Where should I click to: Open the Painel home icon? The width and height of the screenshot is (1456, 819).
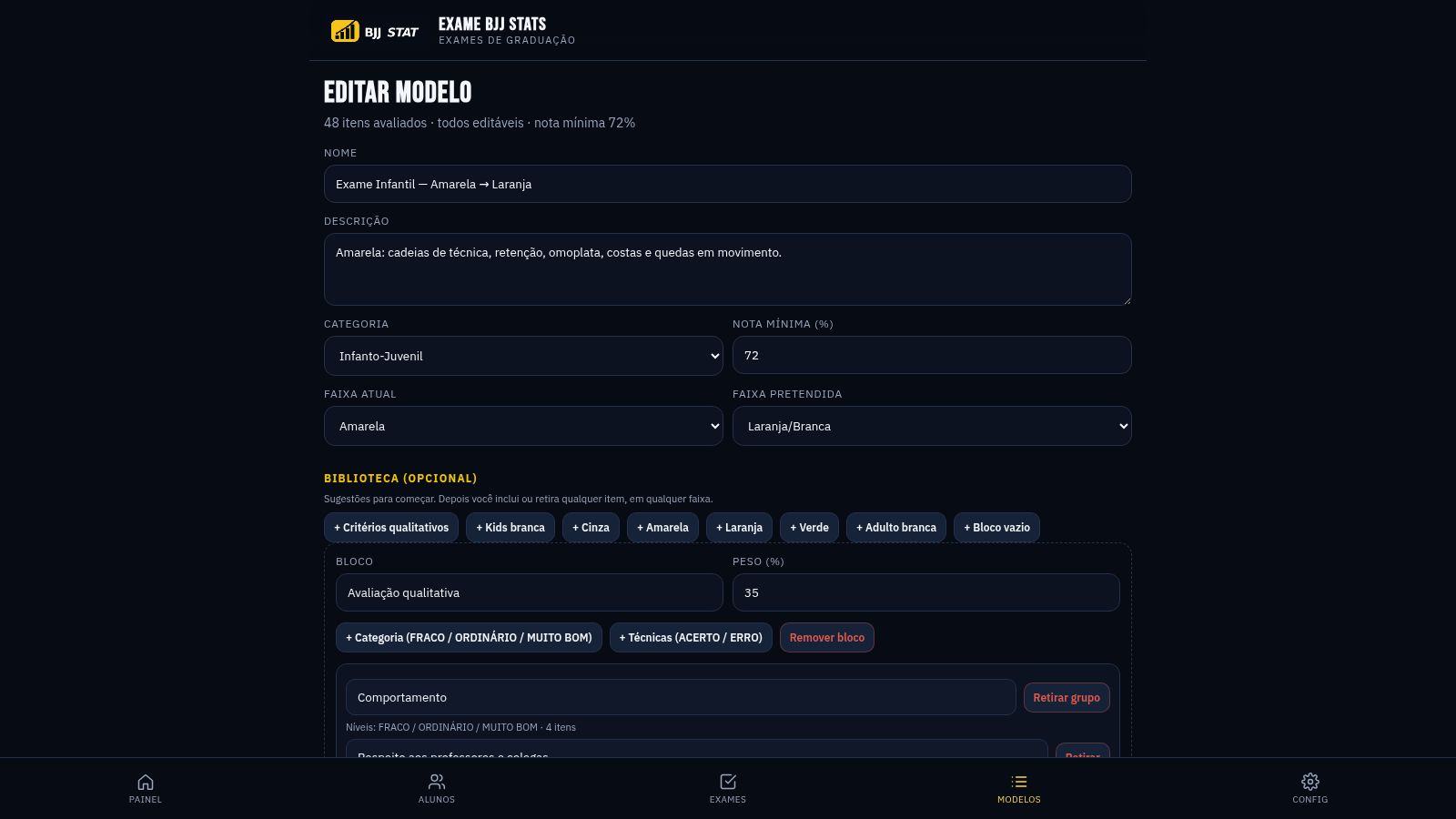(146, 782)
